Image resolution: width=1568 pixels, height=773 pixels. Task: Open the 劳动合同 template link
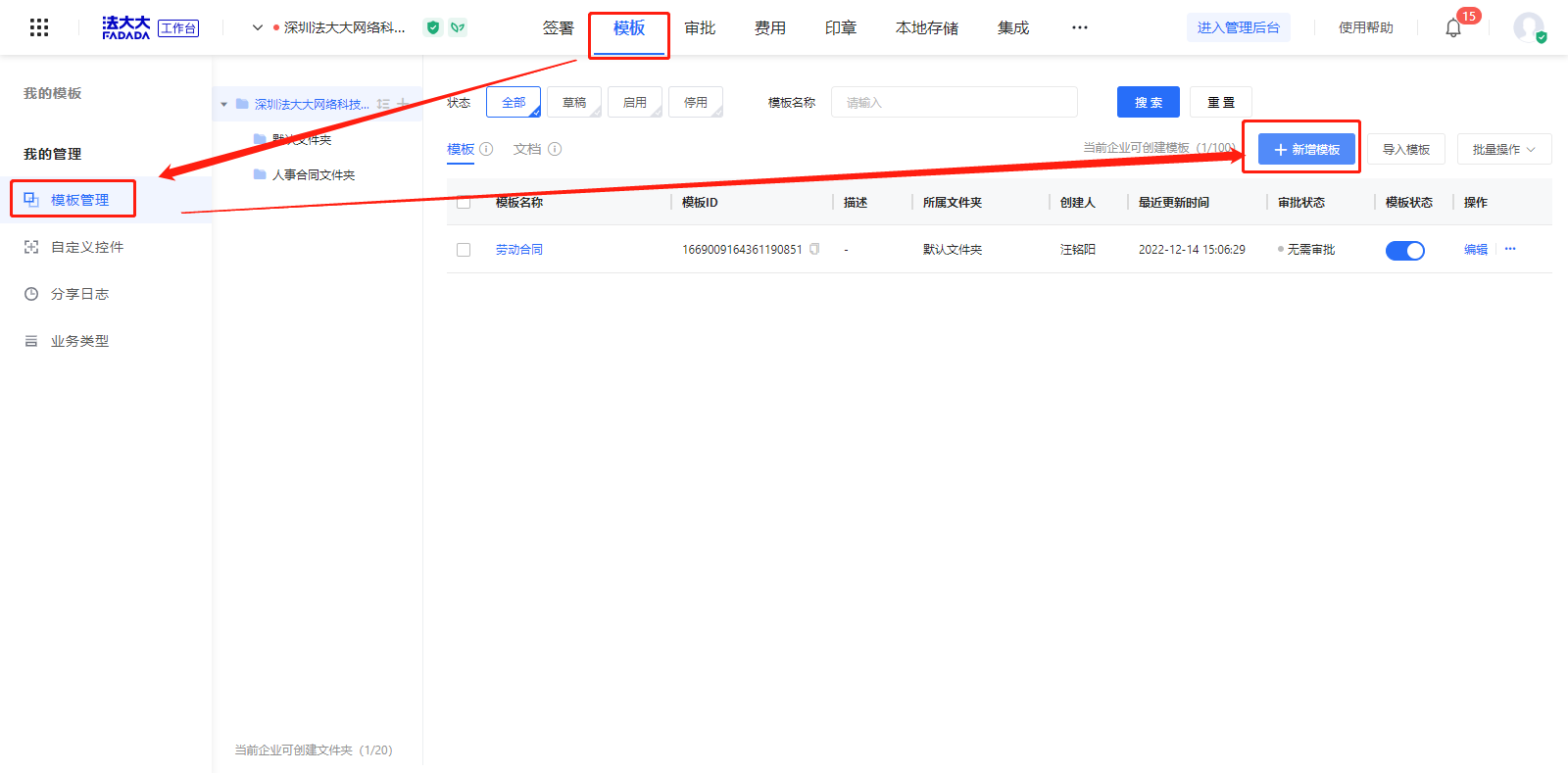point(519,250)
